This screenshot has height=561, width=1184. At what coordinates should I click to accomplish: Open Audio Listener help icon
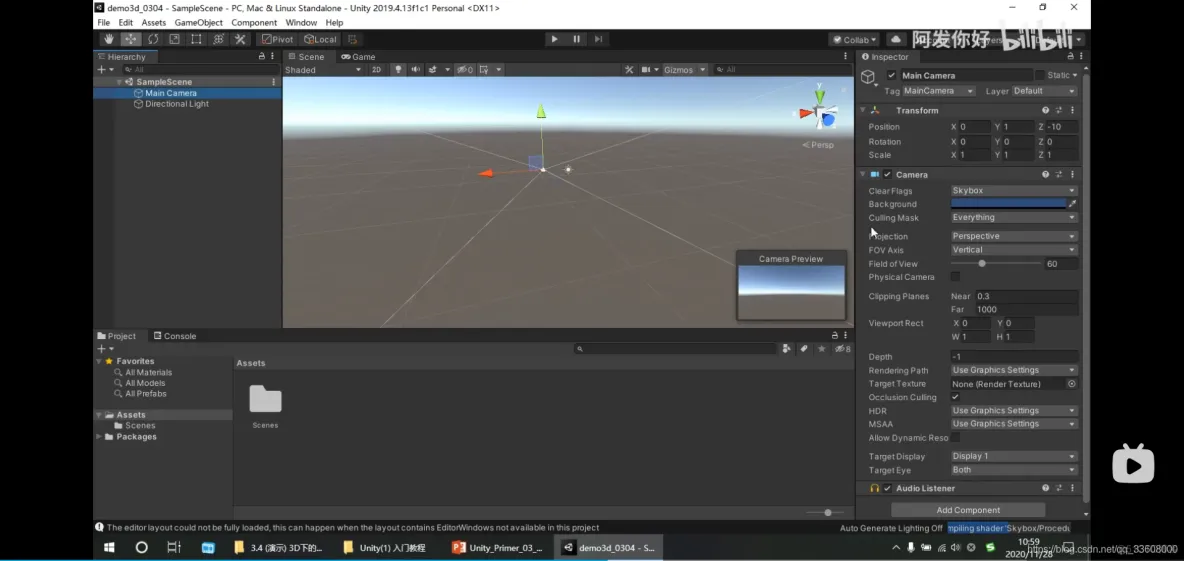(x=1046, y=489)
